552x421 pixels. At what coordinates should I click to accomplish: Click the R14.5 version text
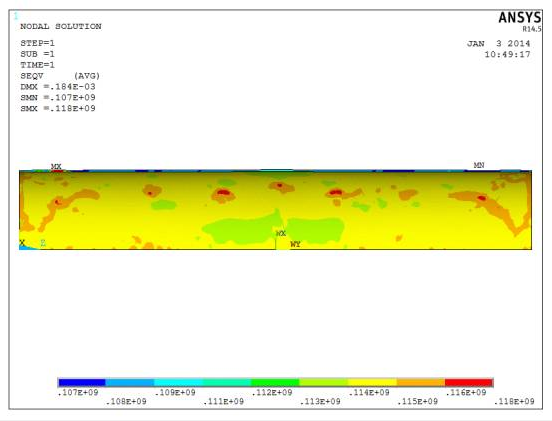tap(532, 29)
